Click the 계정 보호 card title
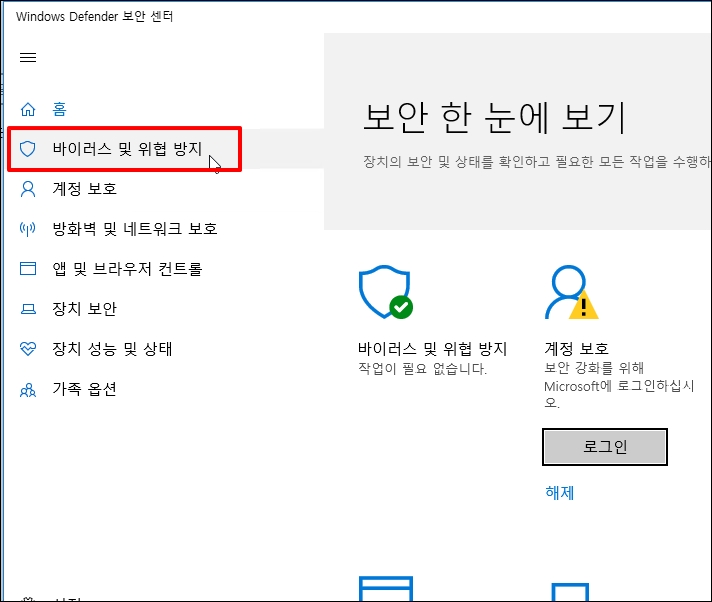Viewport: 712px width, 602px height. 577,349
